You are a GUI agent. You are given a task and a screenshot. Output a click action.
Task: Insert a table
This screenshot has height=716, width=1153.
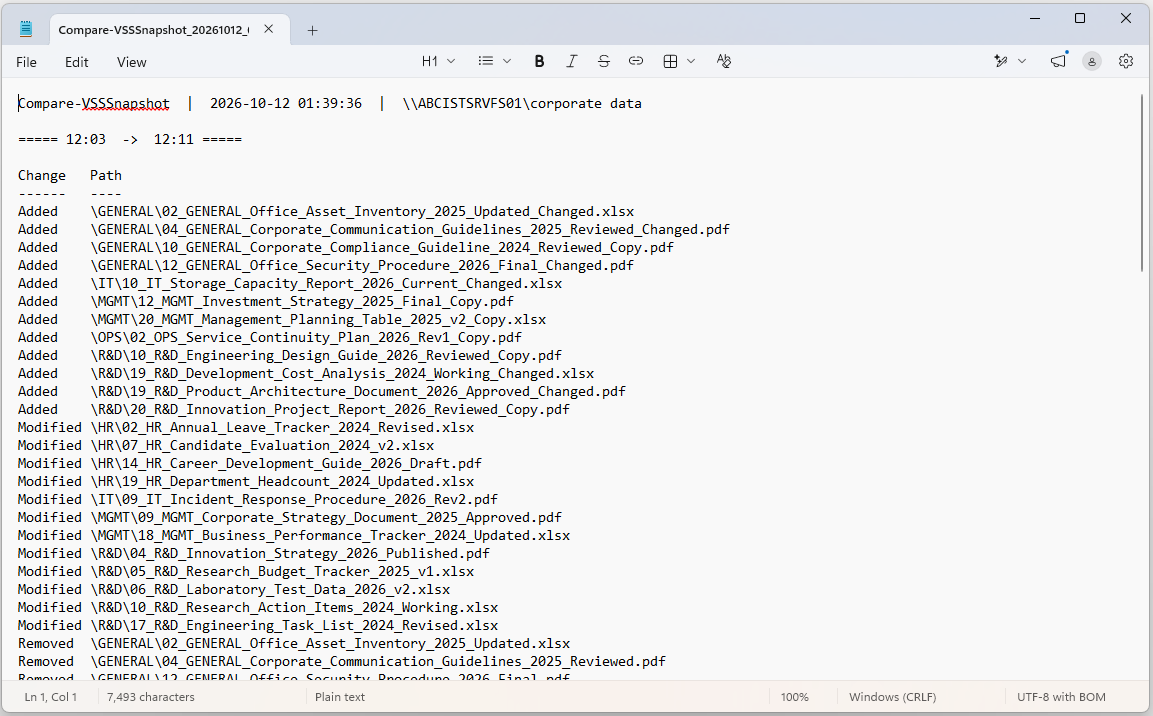[670, 61]
